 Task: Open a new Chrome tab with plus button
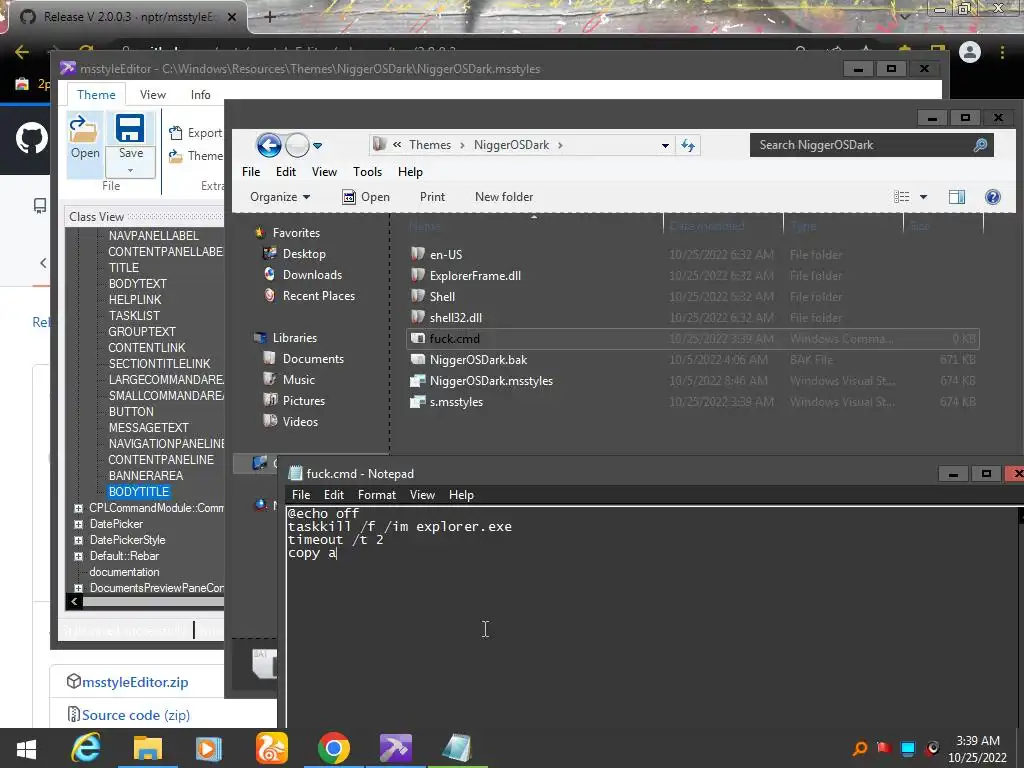click(x=270, y=17)
